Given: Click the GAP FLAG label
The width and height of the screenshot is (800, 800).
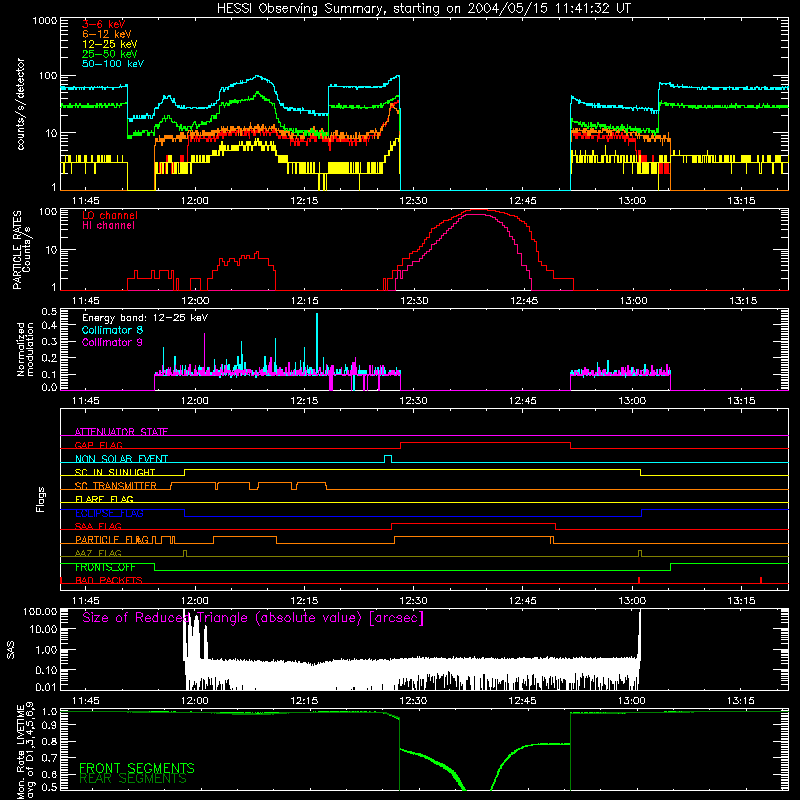Looking at the screenshot, I should [98, 445].
